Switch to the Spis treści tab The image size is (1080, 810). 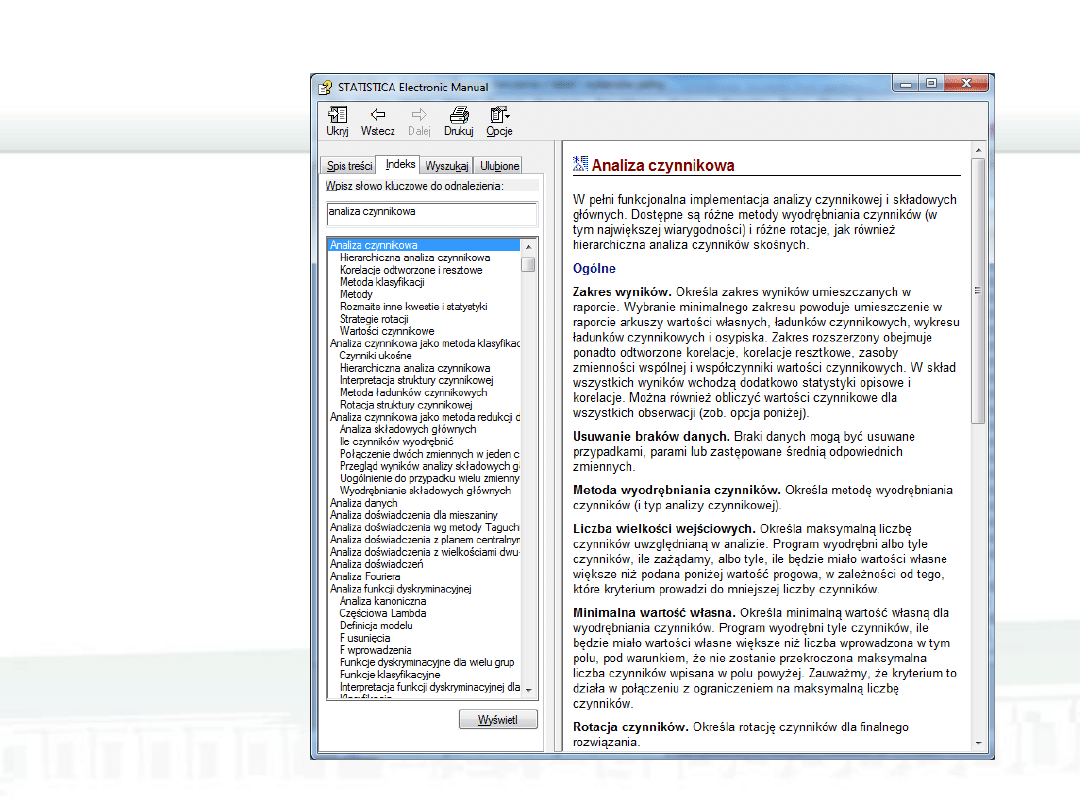350,166
